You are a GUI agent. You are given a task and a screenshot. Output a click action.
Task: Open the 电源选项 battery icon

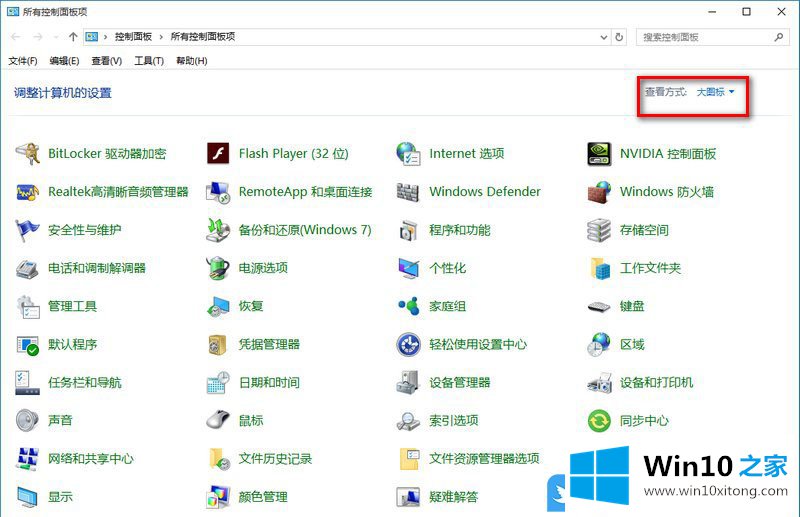click(x=218, y=268)
